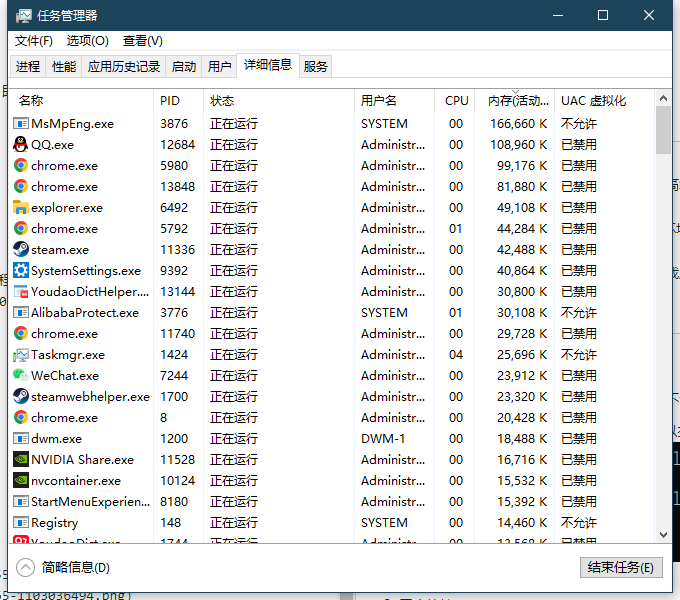680x600 pixels.
Task: Click the QQ.exe penguin icon
Action: (x=20, y=144)
